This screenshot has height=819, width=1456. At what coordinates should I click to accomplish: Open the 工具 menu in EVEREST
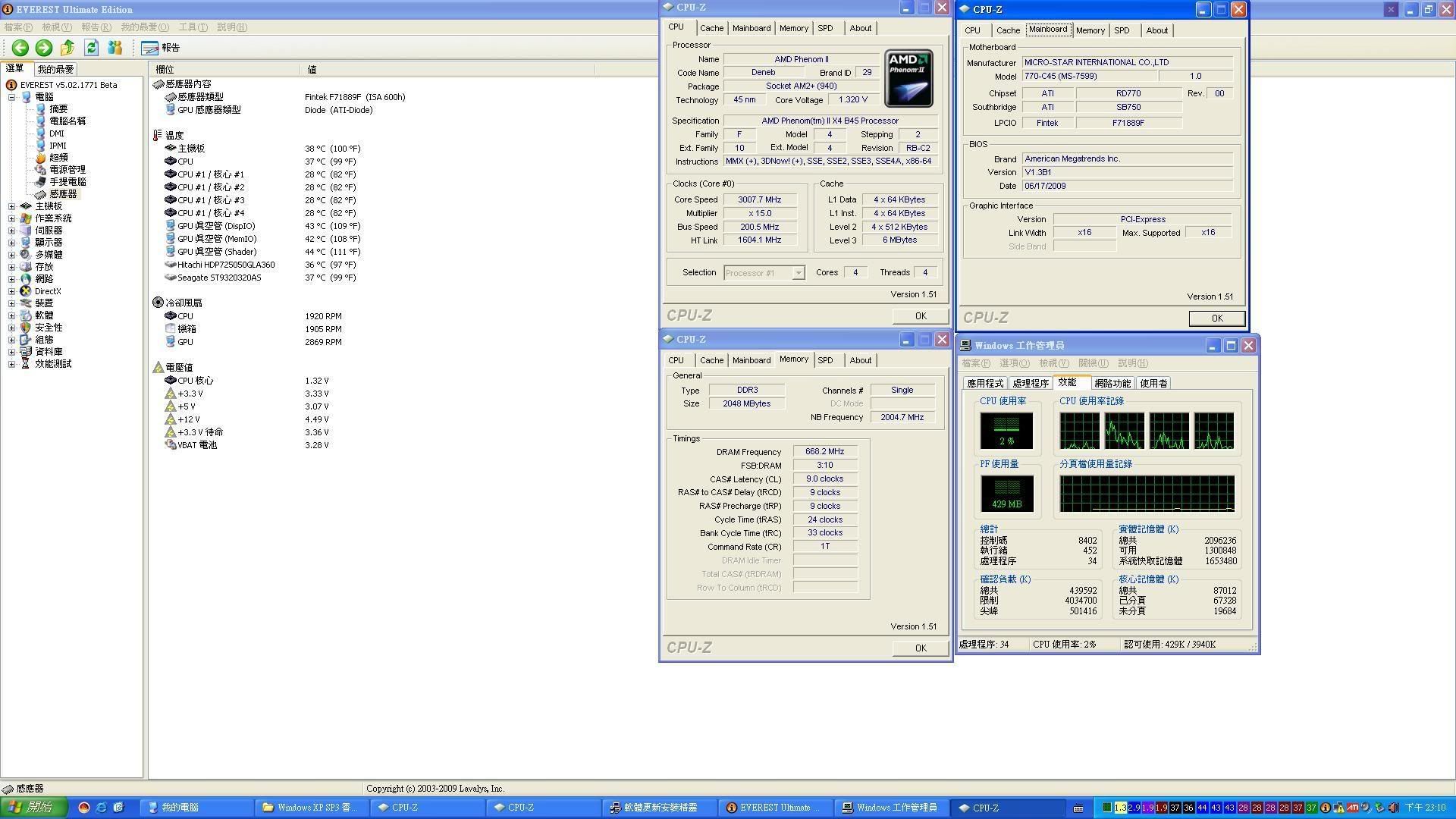tap(192, 27)
